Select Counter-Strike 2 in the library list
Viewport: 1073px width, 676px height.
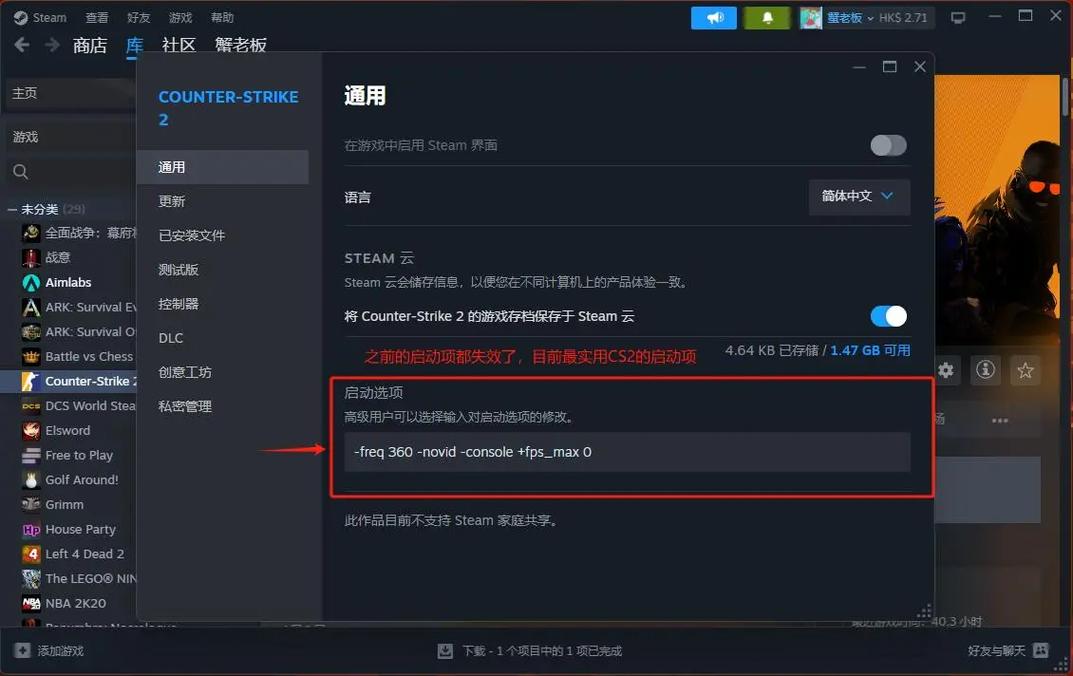pyautogui.click(x=70, y=381)
